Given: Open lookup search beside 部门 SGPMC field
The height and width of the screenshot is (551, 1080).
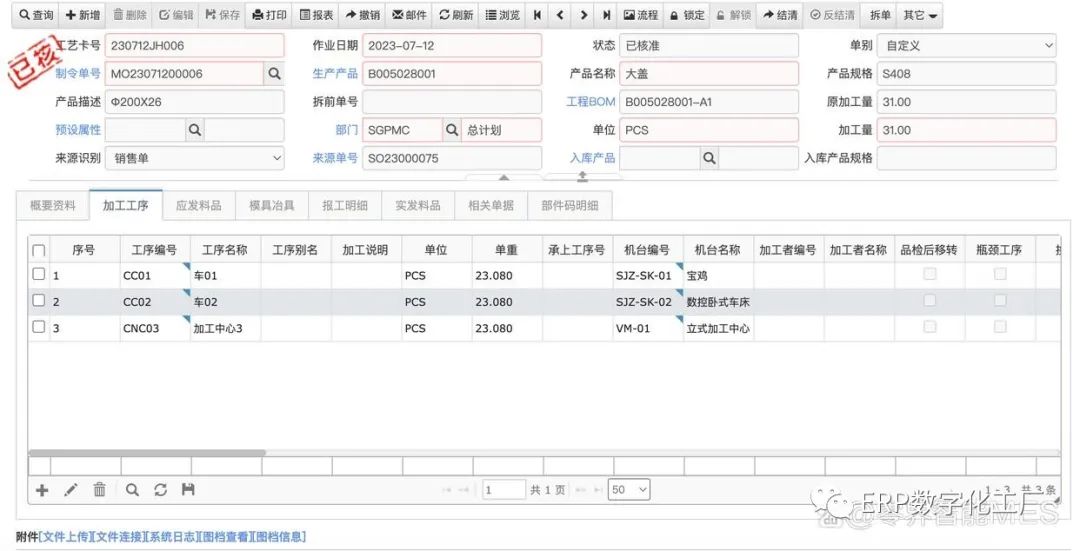Looking at the screenshot, I should tap(452, 130).
